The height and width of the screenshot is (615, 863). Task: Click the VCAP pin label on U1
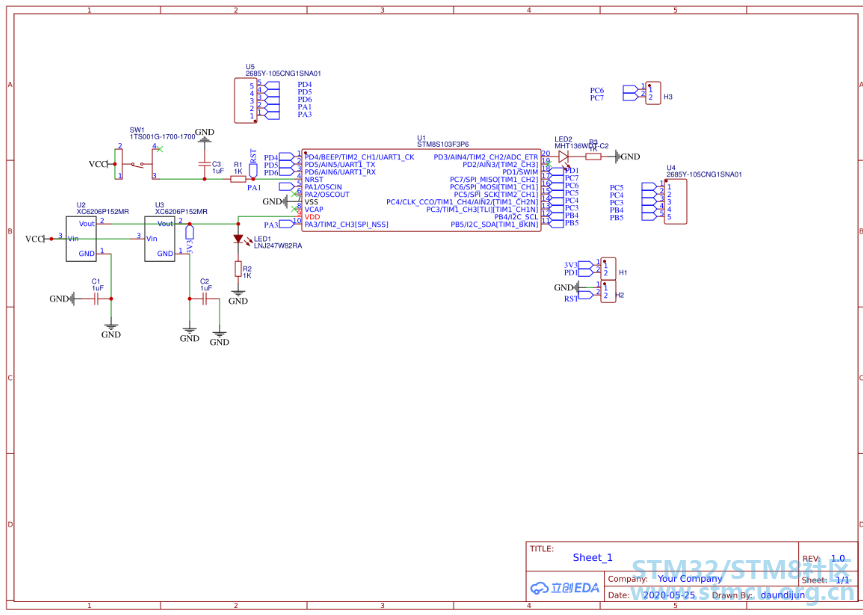click(x=314, y=209)
